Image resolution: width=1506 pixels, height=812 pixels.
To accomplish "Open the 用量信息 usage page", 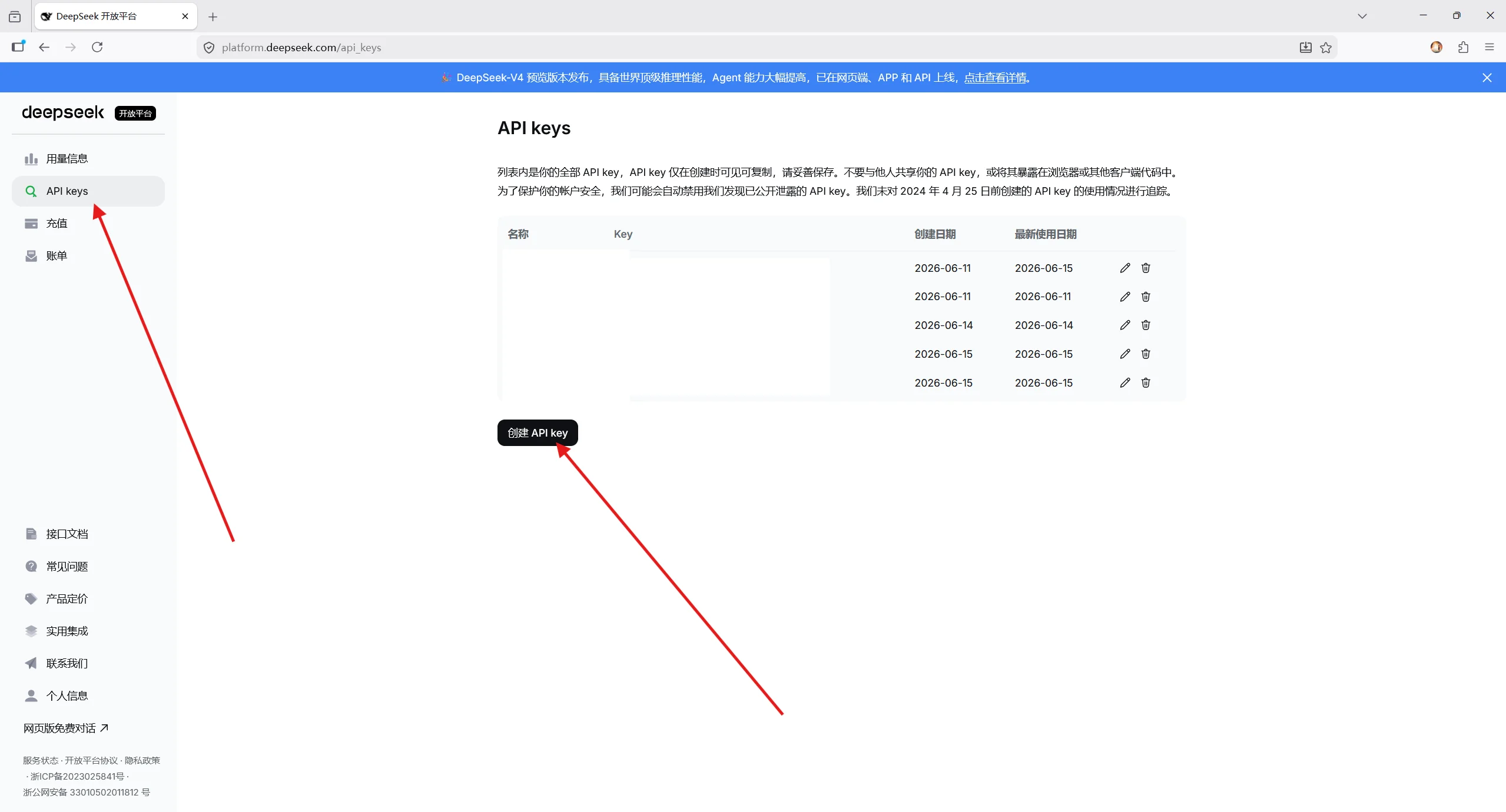I will point(88,159).
